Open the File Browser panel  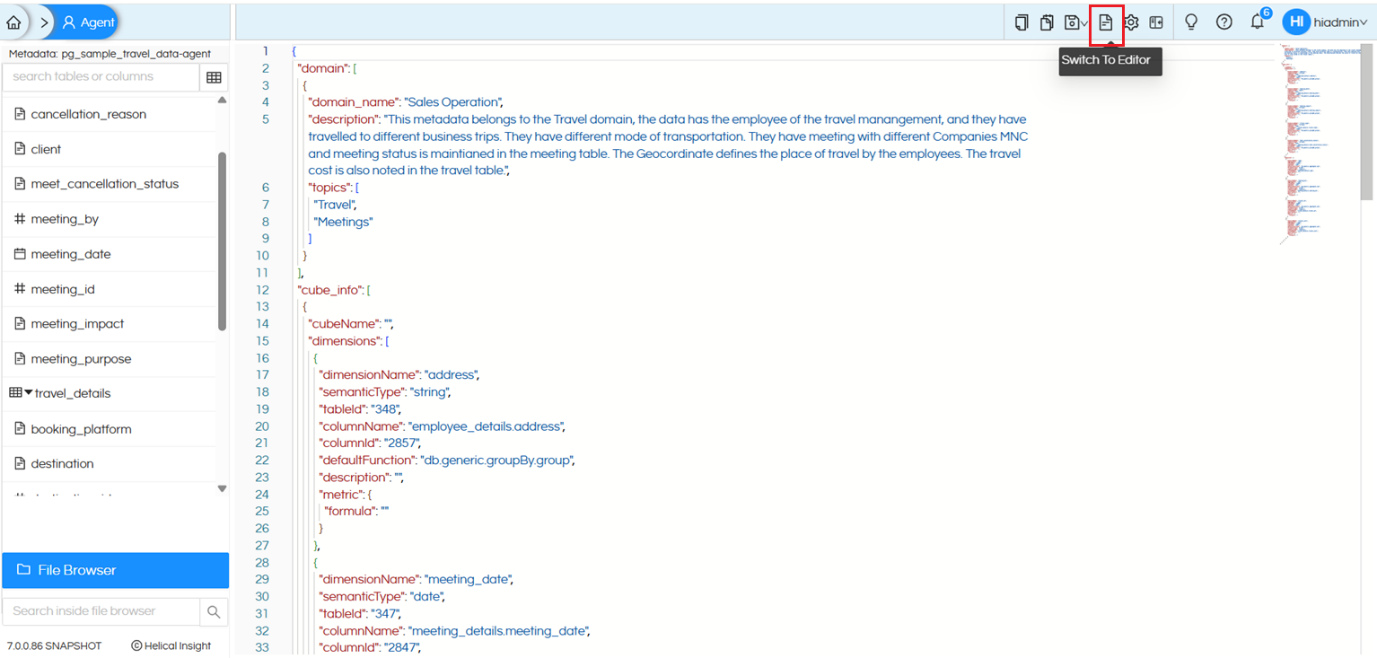(x=115, y=570)
